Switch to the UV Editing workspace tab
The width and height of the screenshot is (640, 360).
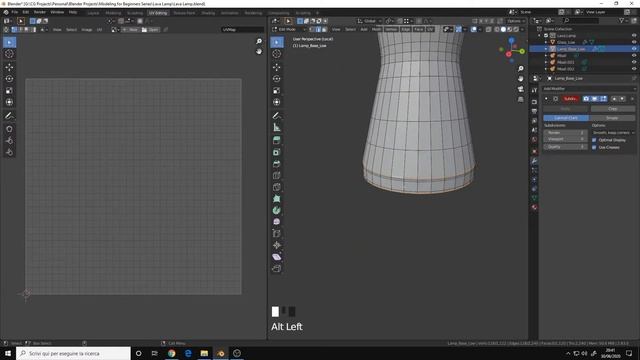click(158, 13)
